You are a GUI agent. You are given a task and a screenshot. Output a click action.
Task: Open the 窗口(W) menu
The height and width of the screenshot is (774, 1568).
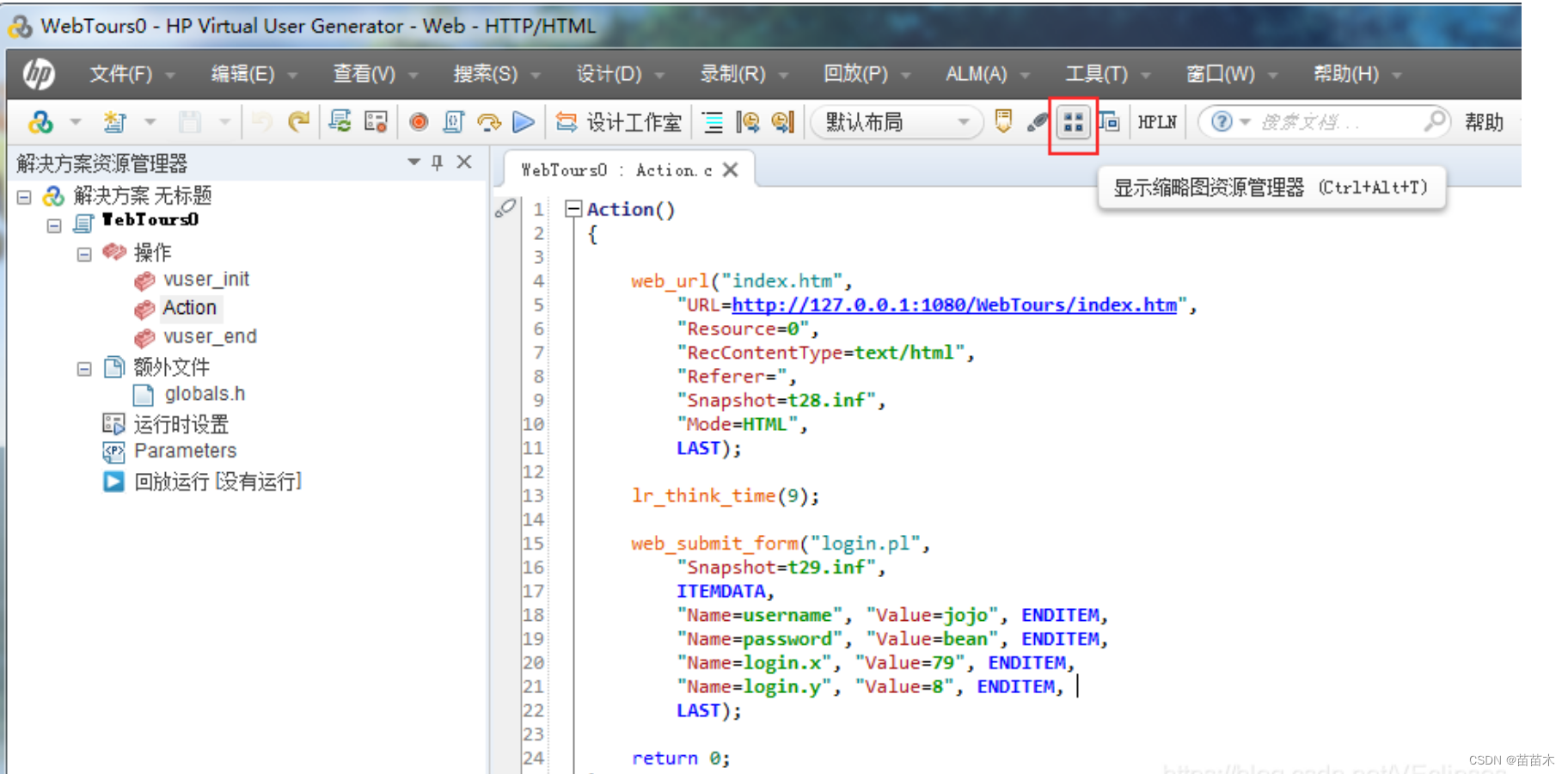pos(1221,74)
